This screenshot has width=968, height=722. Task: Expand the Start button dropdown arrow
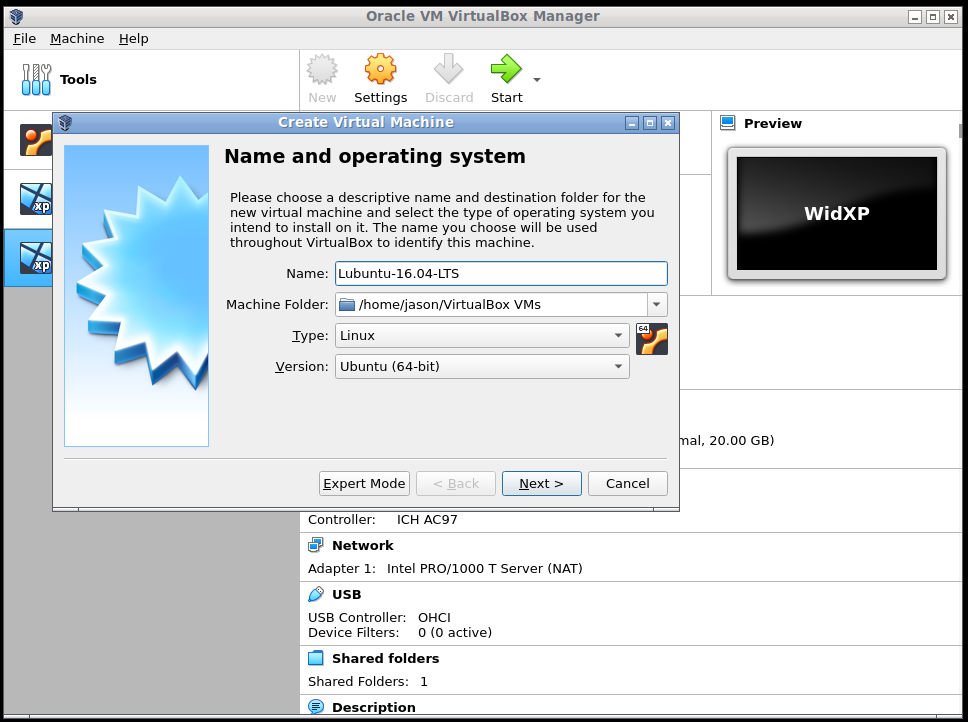536,80
